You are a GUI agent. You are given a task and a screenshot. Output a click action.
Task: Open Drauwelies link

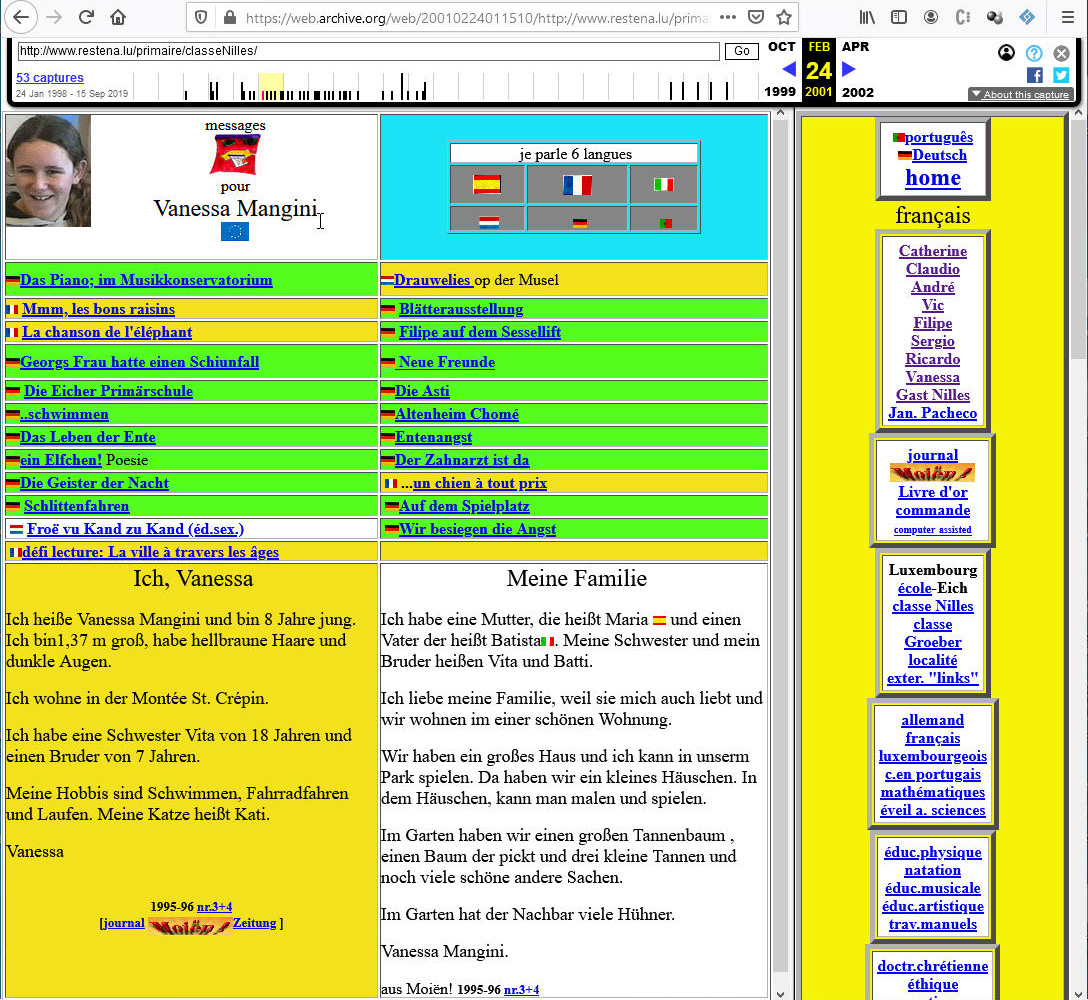432,280
